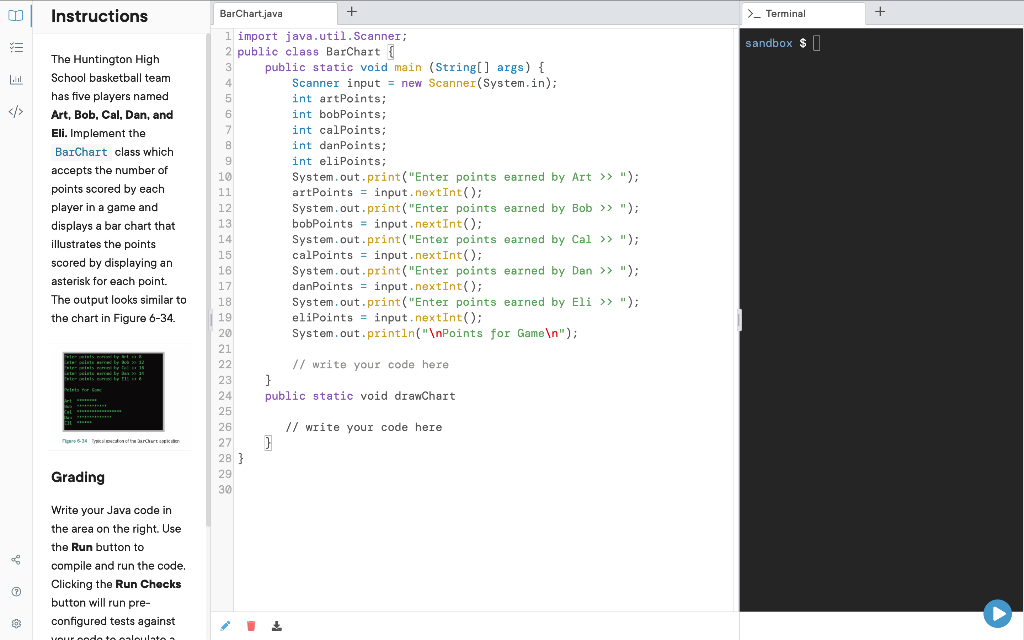Click the highlighted BarChart text in instructions
Viewport: 1024px width, 640px height.
coord(80,152)
